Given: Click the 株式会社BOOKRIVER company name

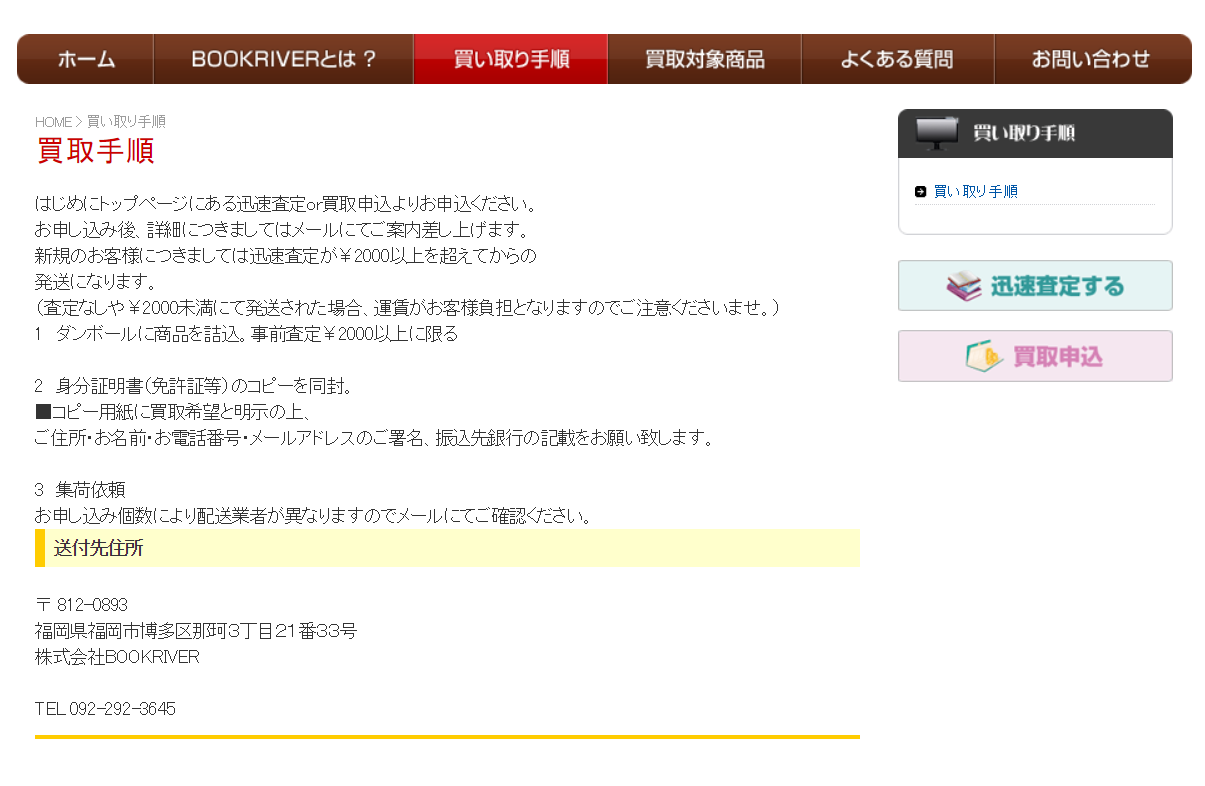Looking at the screenshot, I should click(x=117, y=657).
